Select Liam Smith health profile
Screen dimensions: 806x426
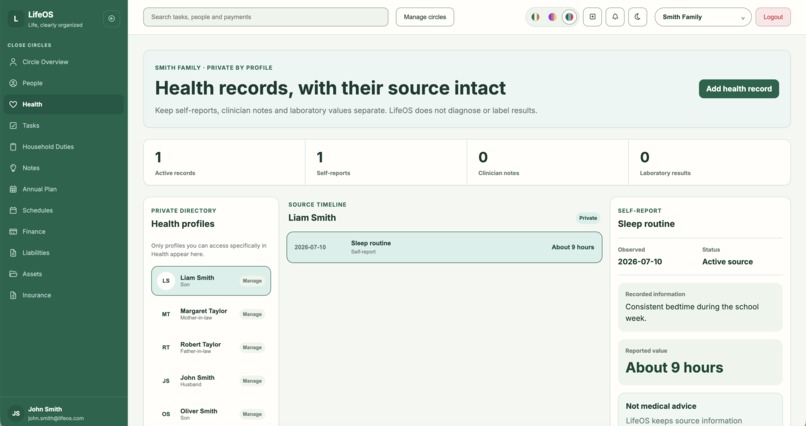pyautogui.click(x=211, y=281)
